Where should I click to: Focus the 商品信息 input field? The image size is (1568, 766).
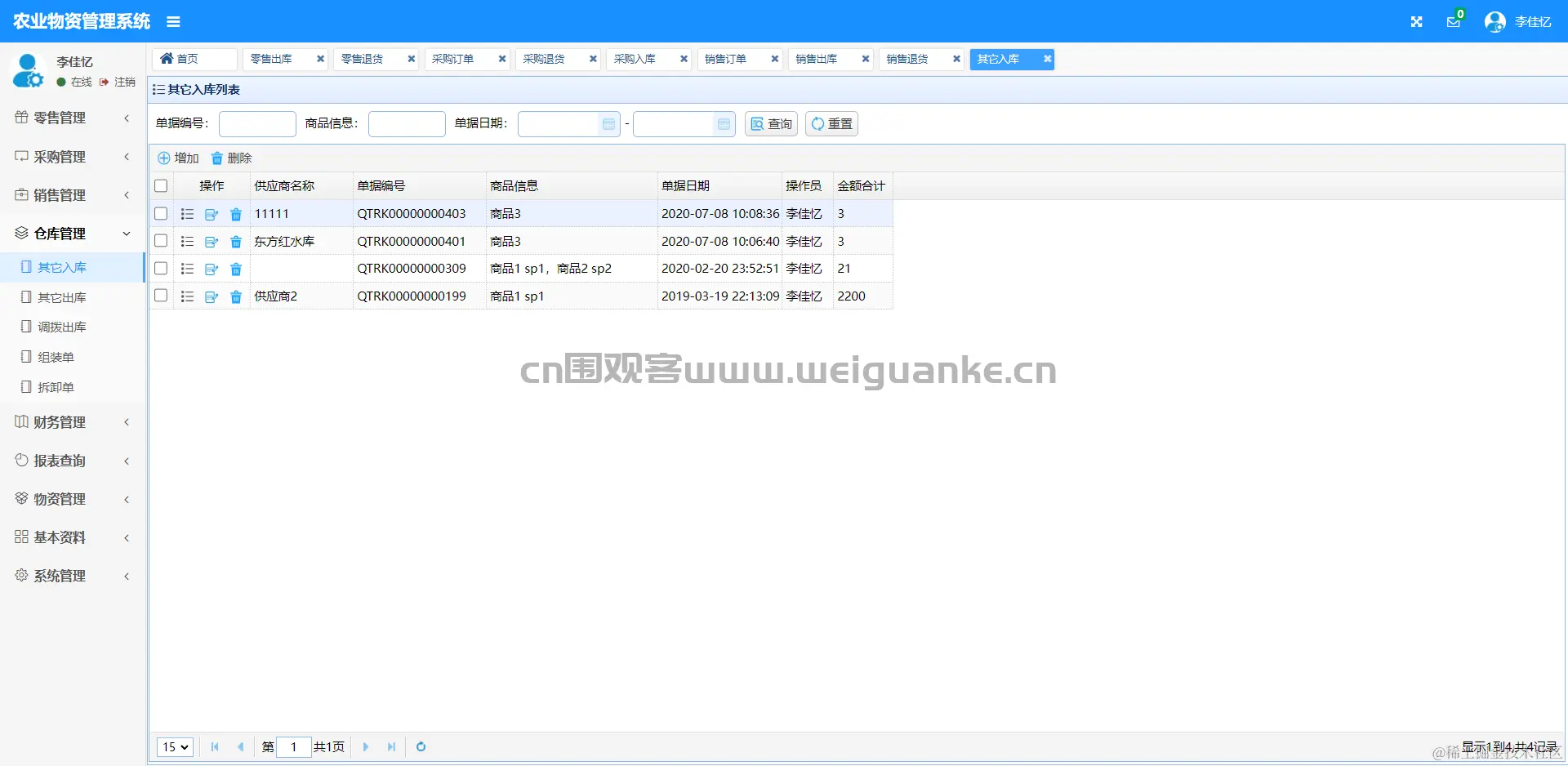click(x=407, y=124)
